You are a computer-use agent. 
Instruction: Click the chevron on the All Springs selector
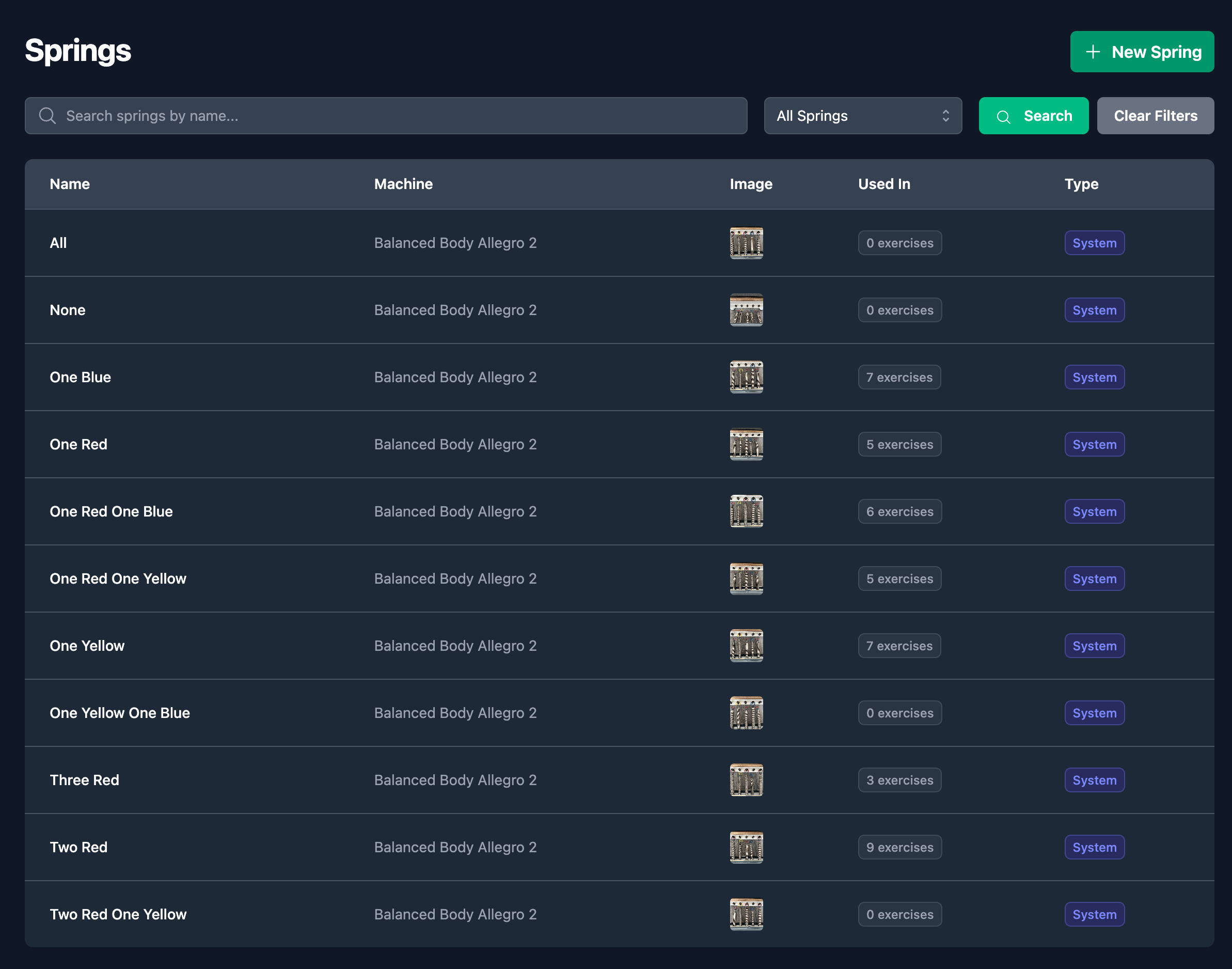pyautogui.click(x=945, y=116)
